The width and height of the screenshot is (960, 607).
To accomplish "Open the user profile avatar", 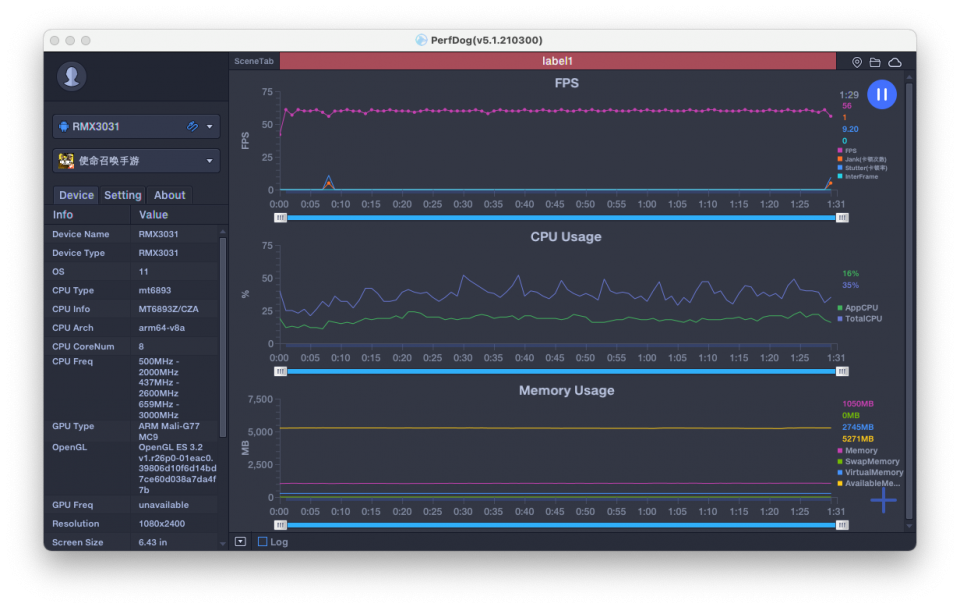I will pyautogui.click(x=70, y=76).
